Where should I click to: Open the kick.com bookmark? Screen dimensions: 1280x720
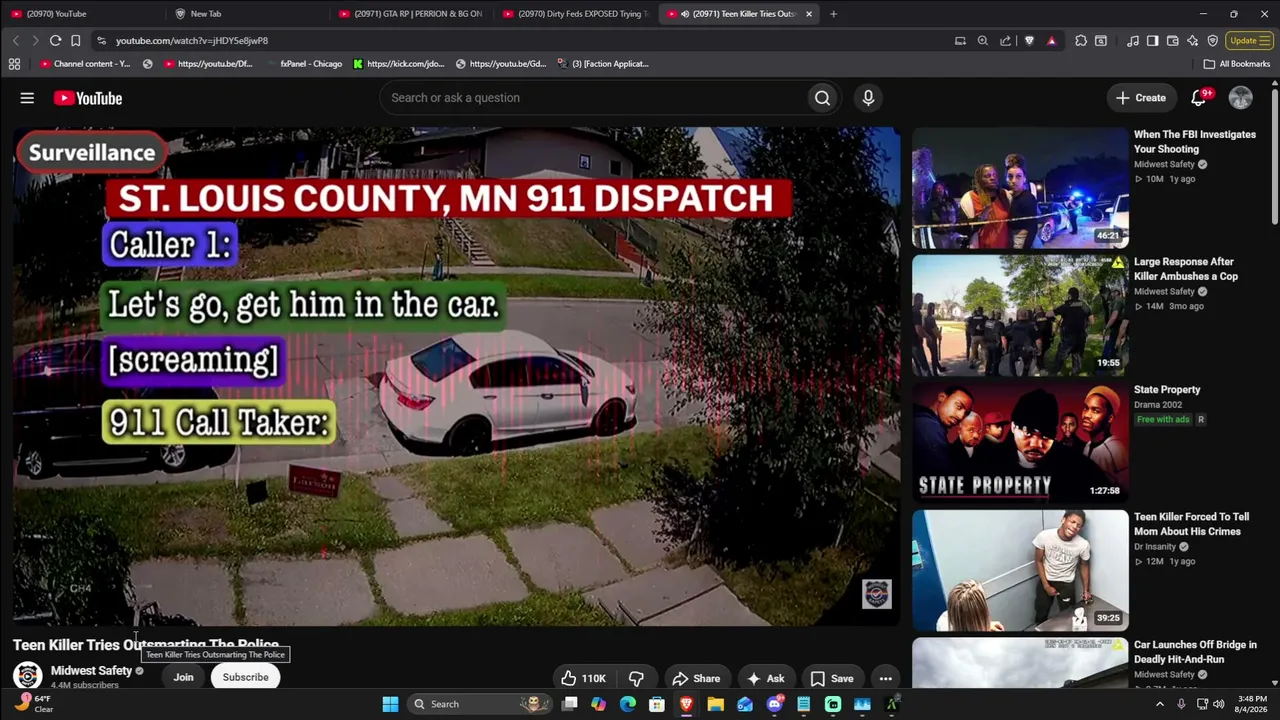[398, 64]
